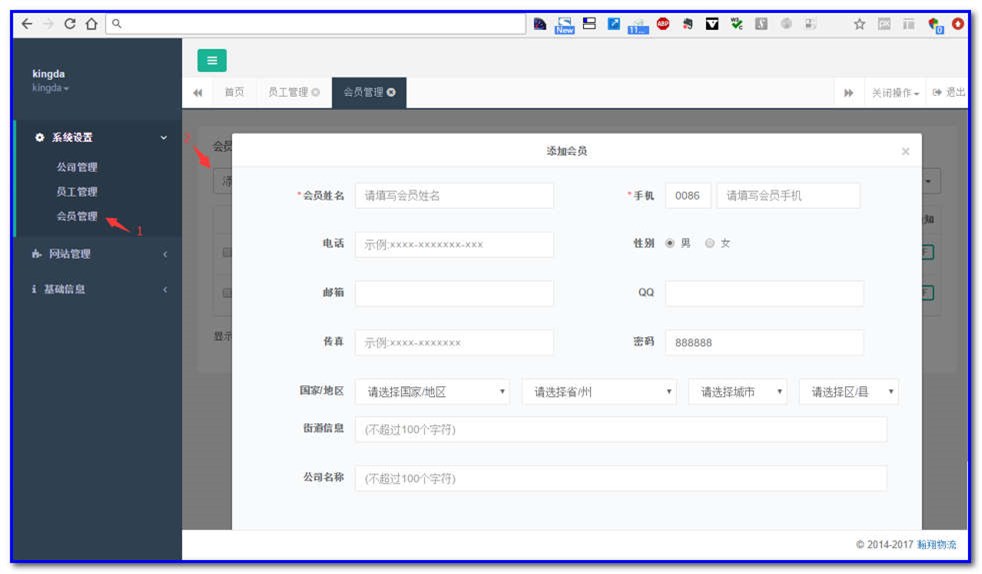The image size is (982, 574).
Task: Click the New-labeled extension icon
Action: tap(564, 25)
